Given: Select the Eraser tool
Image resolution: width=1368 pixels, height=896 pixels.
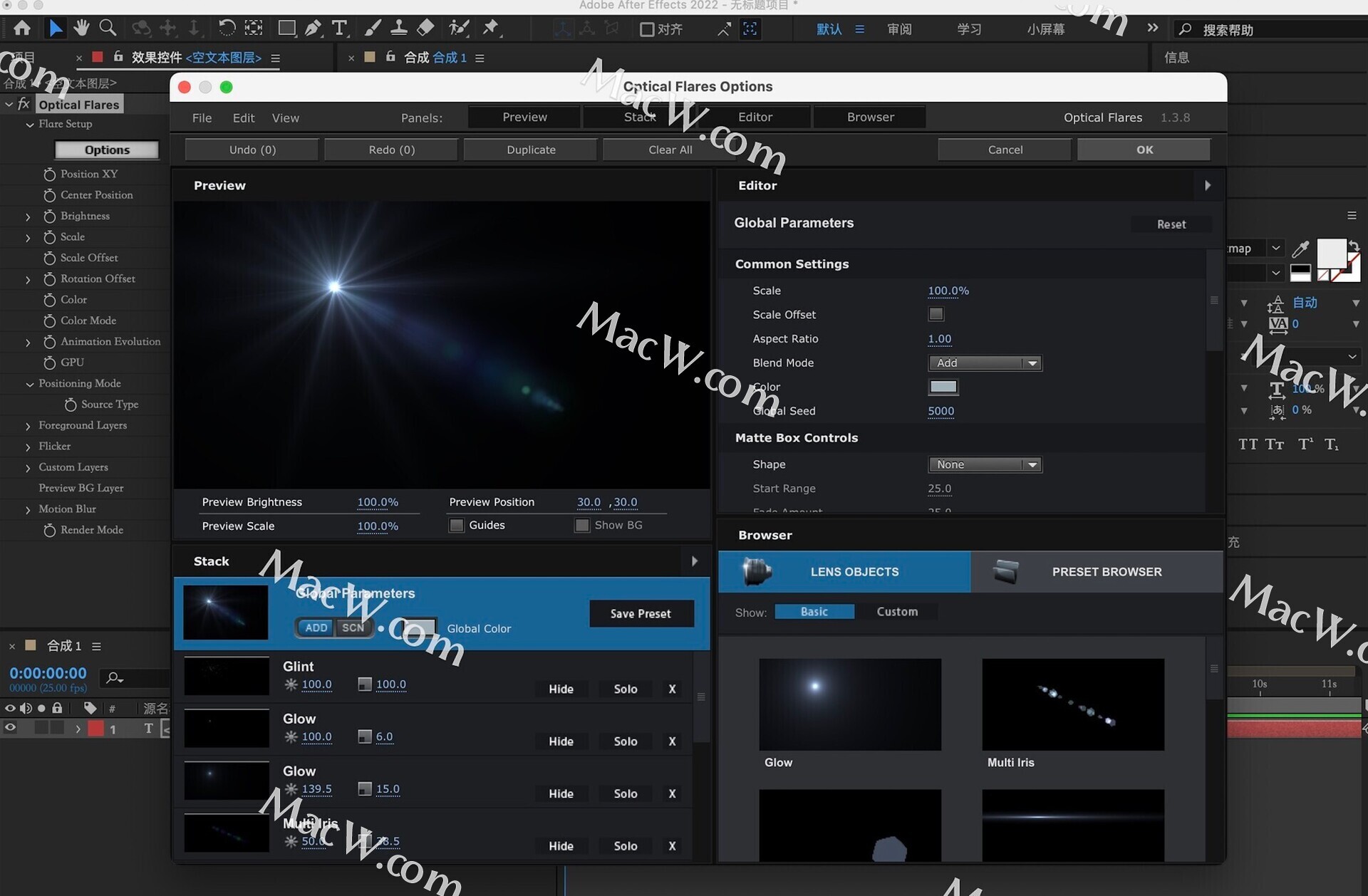Looking at the screenshot, I should (425, 28).
